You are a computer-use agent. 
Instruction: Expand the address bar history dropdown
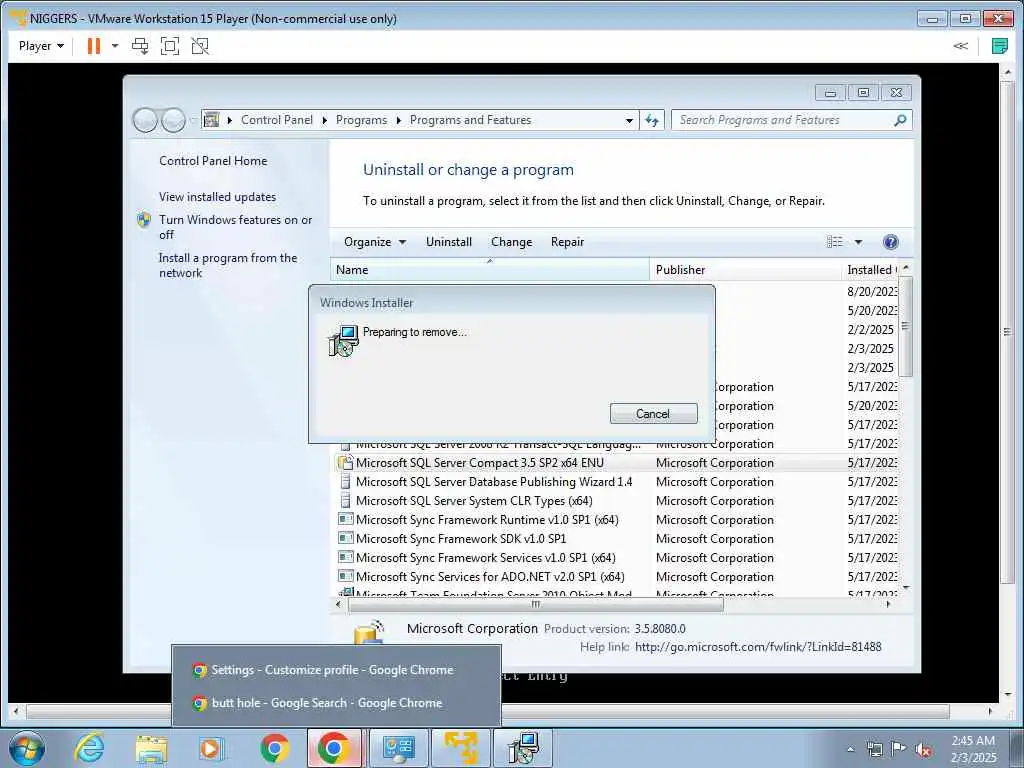629,120
